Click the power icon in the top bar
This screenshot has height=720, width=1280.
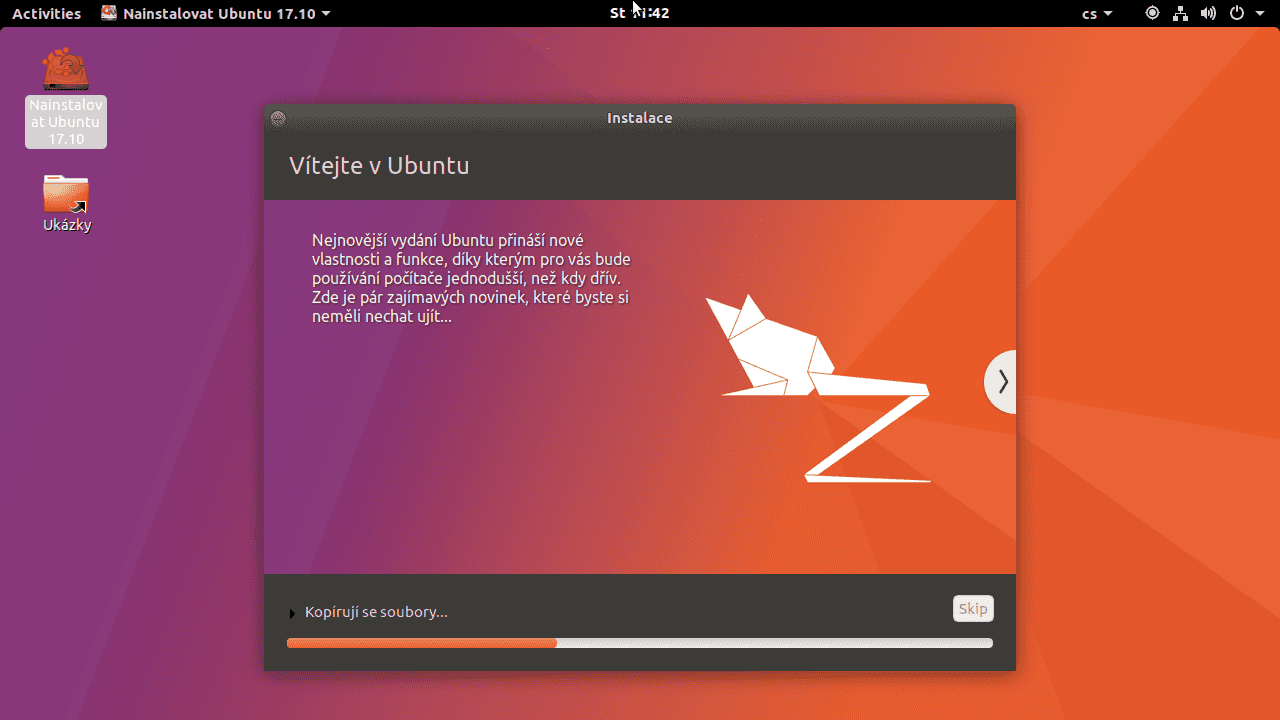1236,13
